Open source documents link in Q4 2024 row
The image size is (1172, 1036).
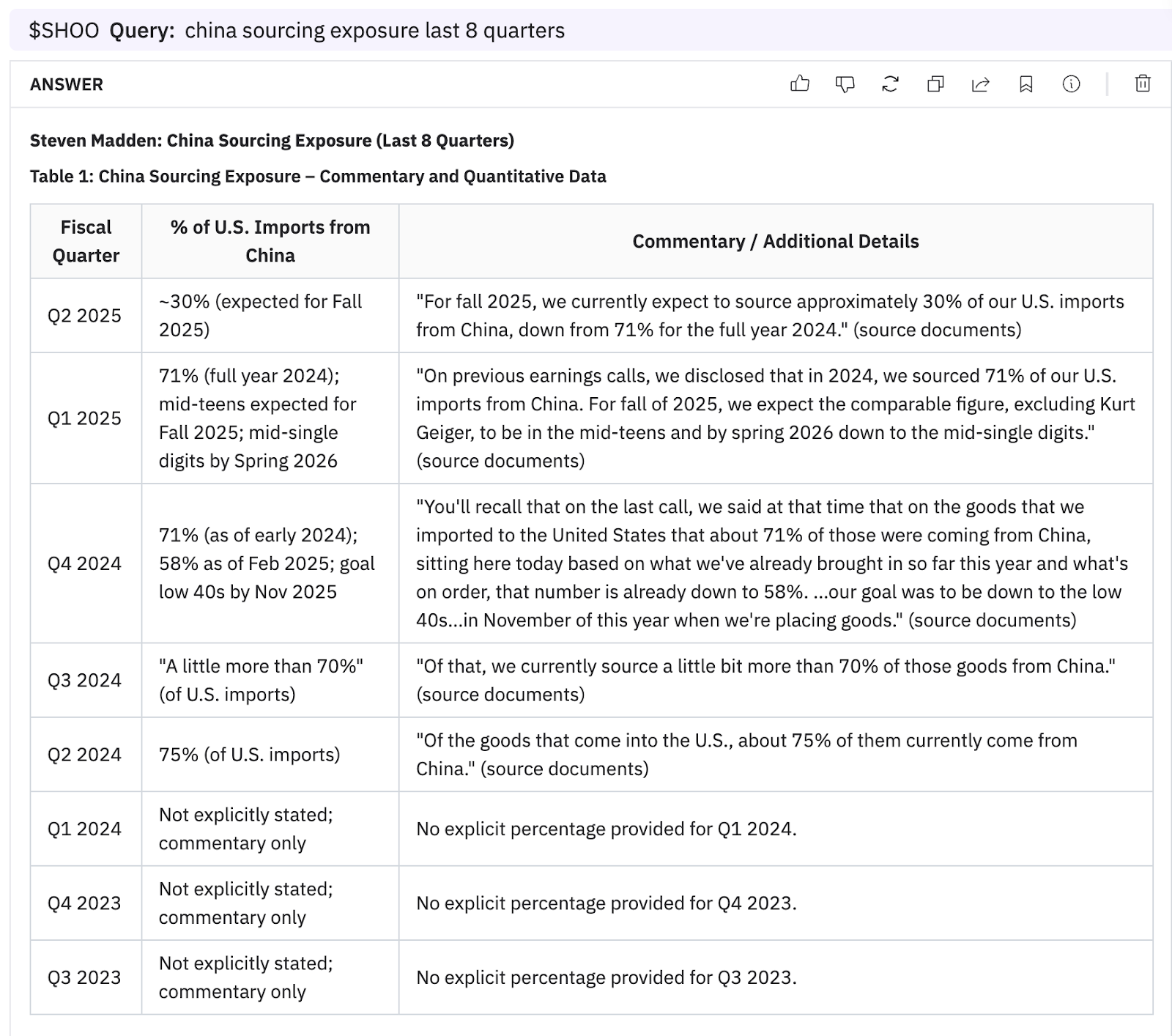pyautogui.click(x=992, y=621)
